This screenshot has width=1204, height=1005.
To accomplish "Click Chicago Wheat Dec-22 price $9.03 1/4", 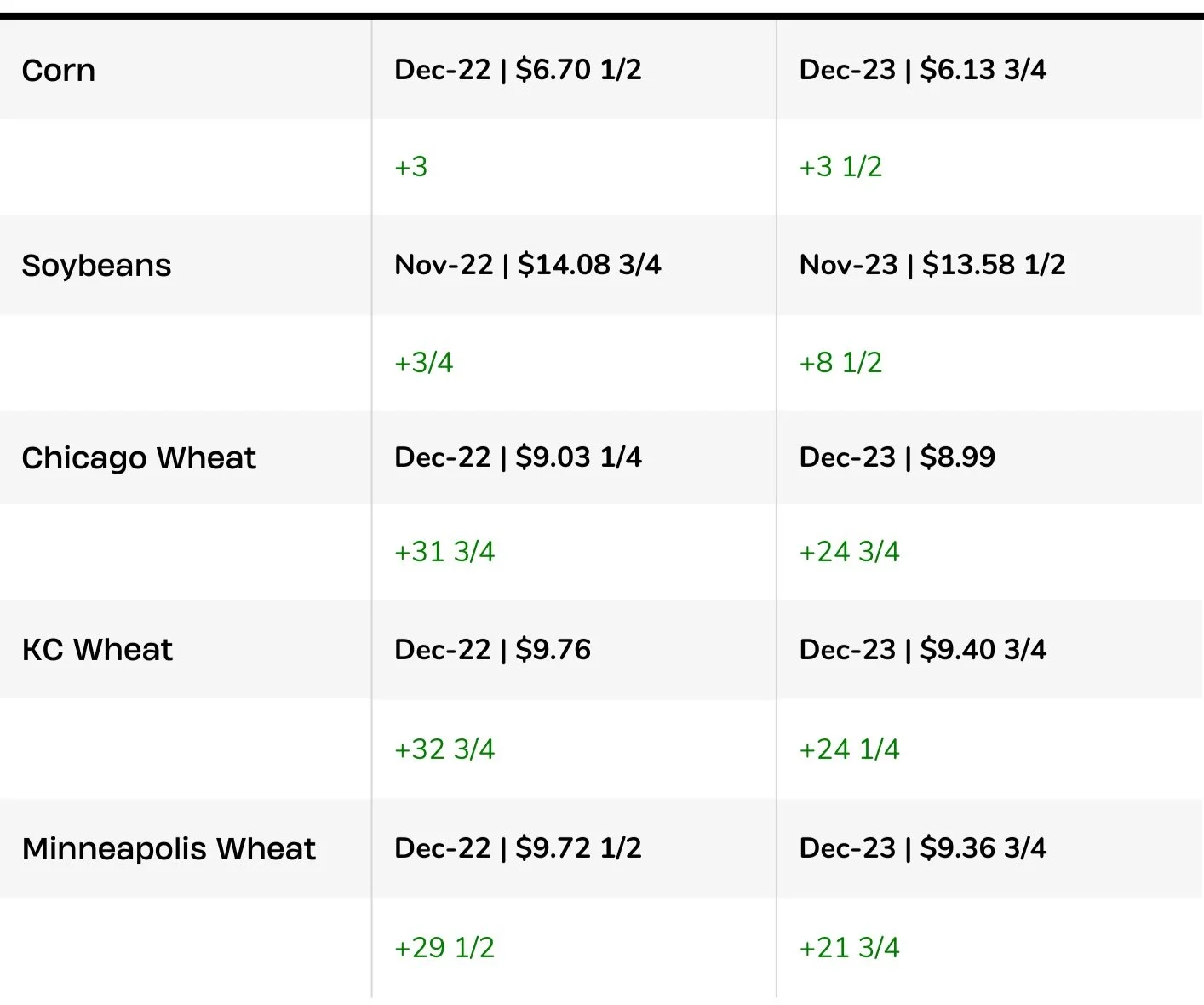I will (x=518, y=457).
